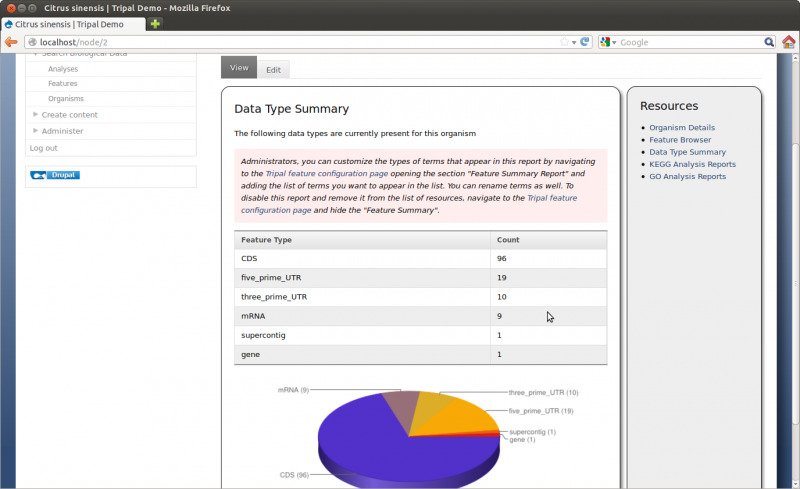The height and width of the screenshot is (489, 800).
Task: Open Feature Browser resource link
Action: pyautogui.click(x=680, y=140)
